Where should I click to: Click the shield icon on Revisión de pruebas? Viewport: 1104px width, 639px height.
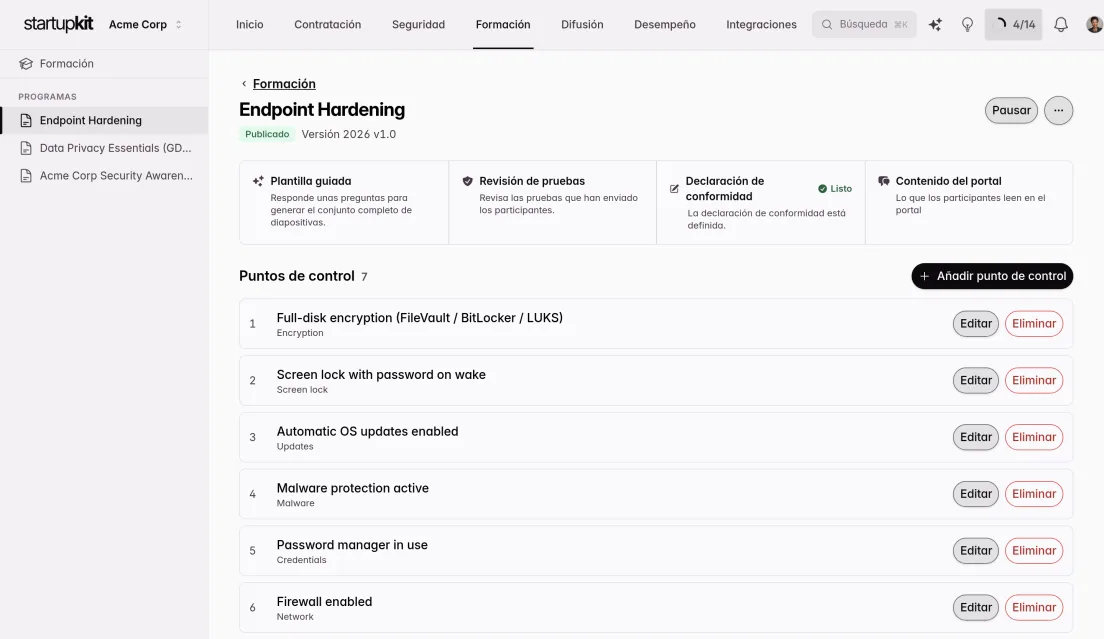[468, 181]
